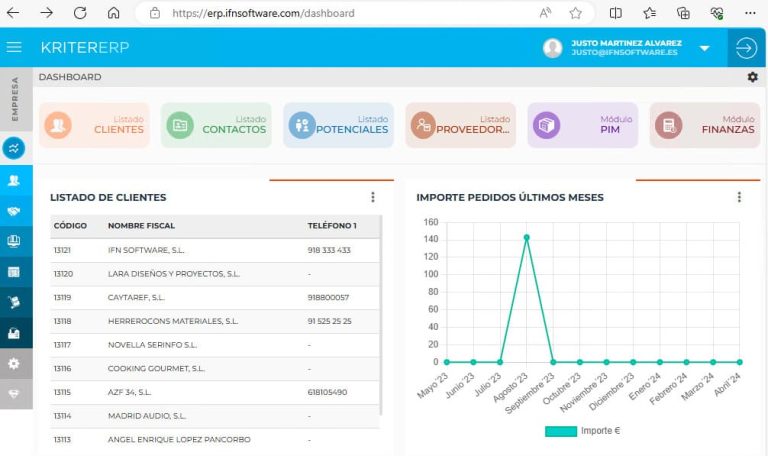Open browser settings and more menu

tap(750, 13)
